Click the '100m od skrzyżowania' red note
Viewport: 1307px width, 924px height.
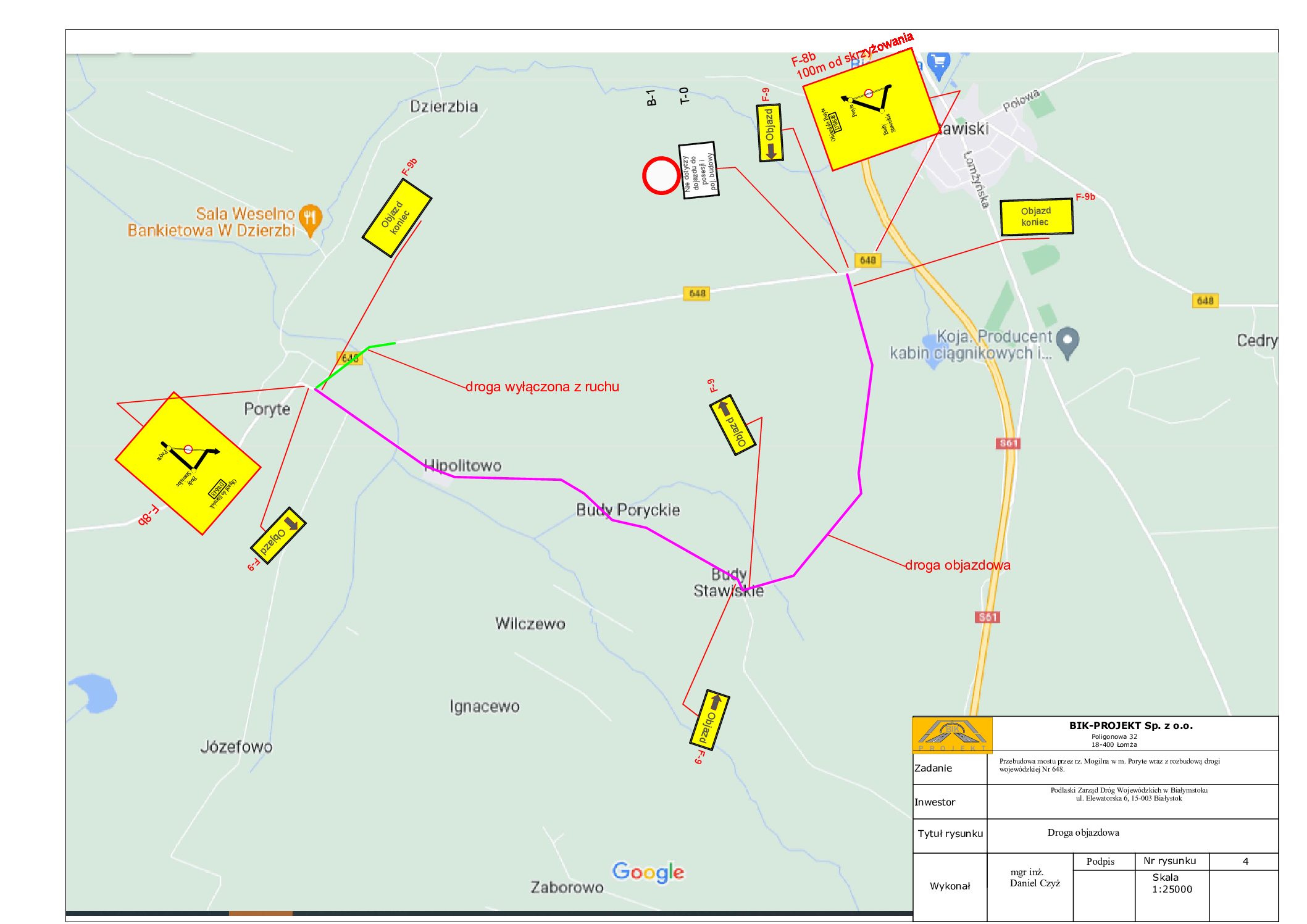click(854, 56)
